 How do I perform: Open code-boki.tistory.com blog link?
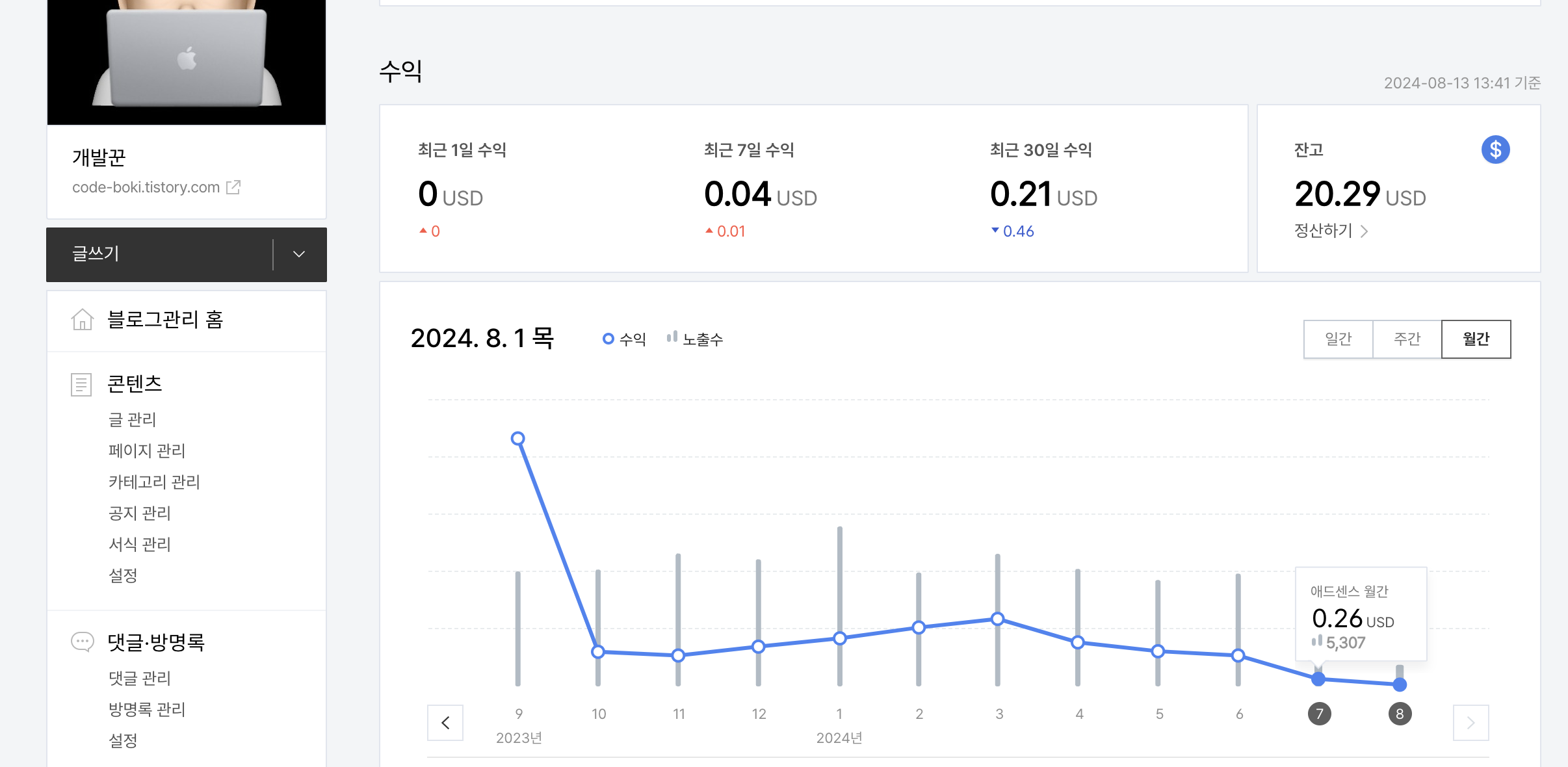tap(146, 187)
